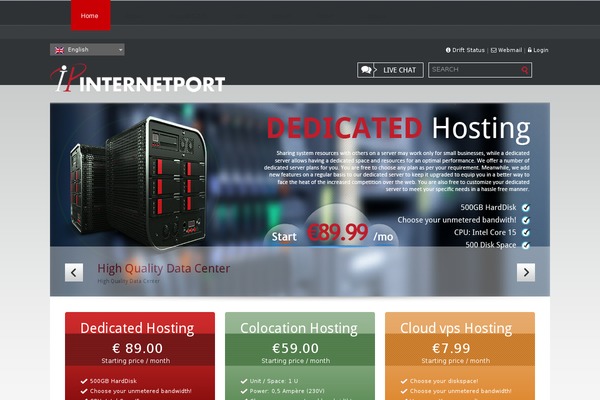Click checkmark beside Power: 0,5 Ampère (230V)
The width and height of the screenshot is (600, 400).
click(244, 391)
